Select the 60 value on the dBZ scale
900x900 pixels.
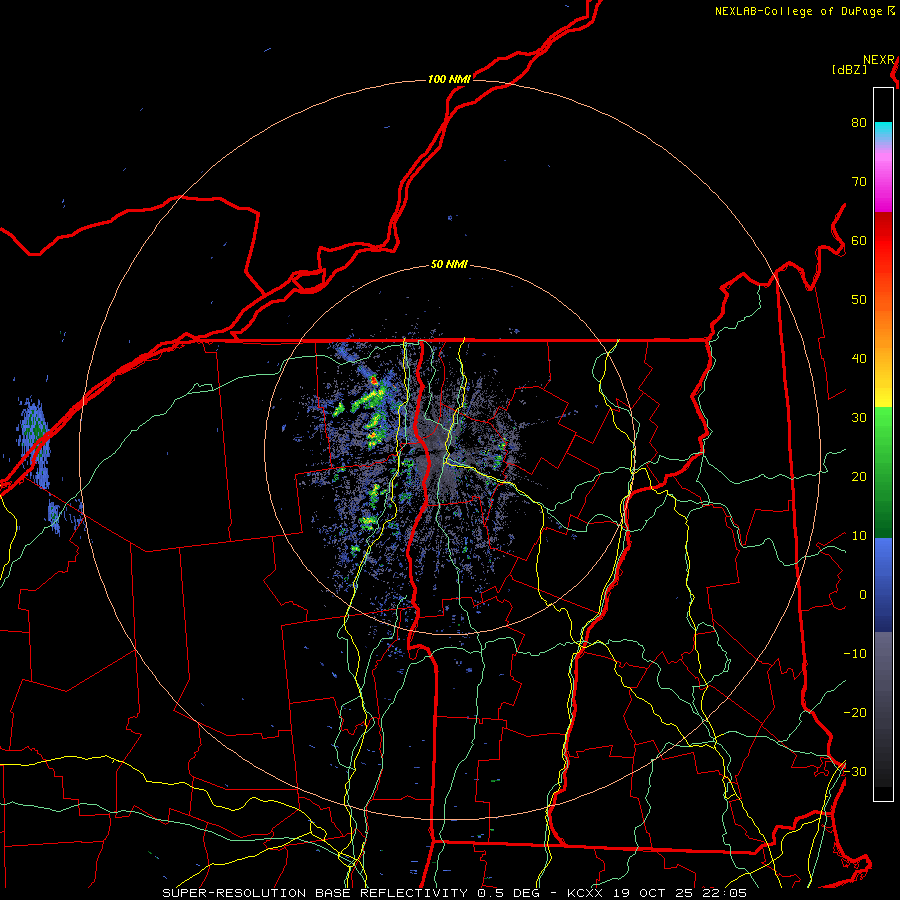(859, 241)
